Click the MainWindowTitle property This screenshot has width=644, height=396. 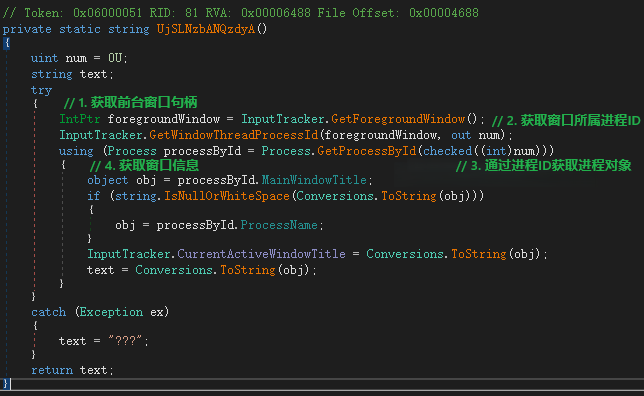(x=314, y=180)
